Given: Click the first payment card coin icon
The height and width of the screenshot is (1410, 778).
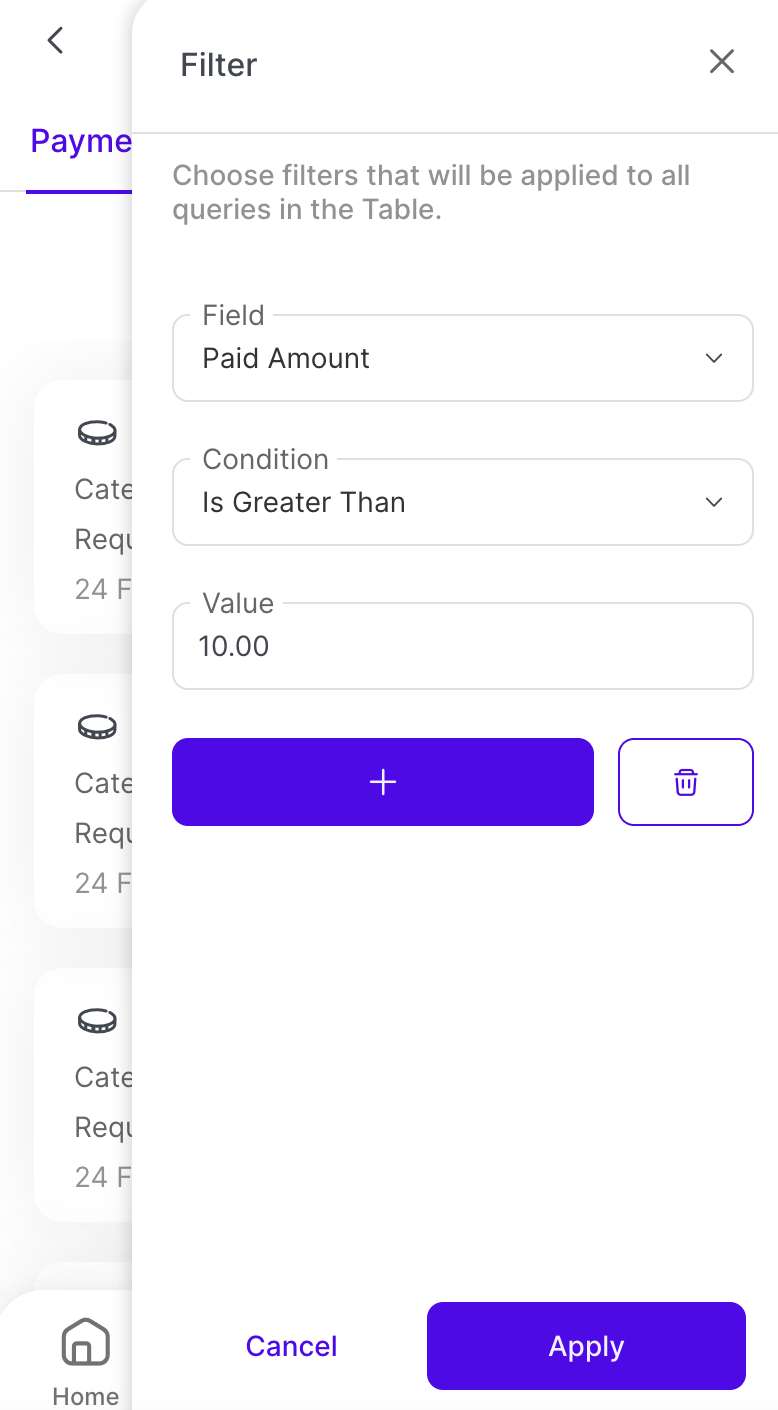Looking at the screenshot, I should point(97,433).
